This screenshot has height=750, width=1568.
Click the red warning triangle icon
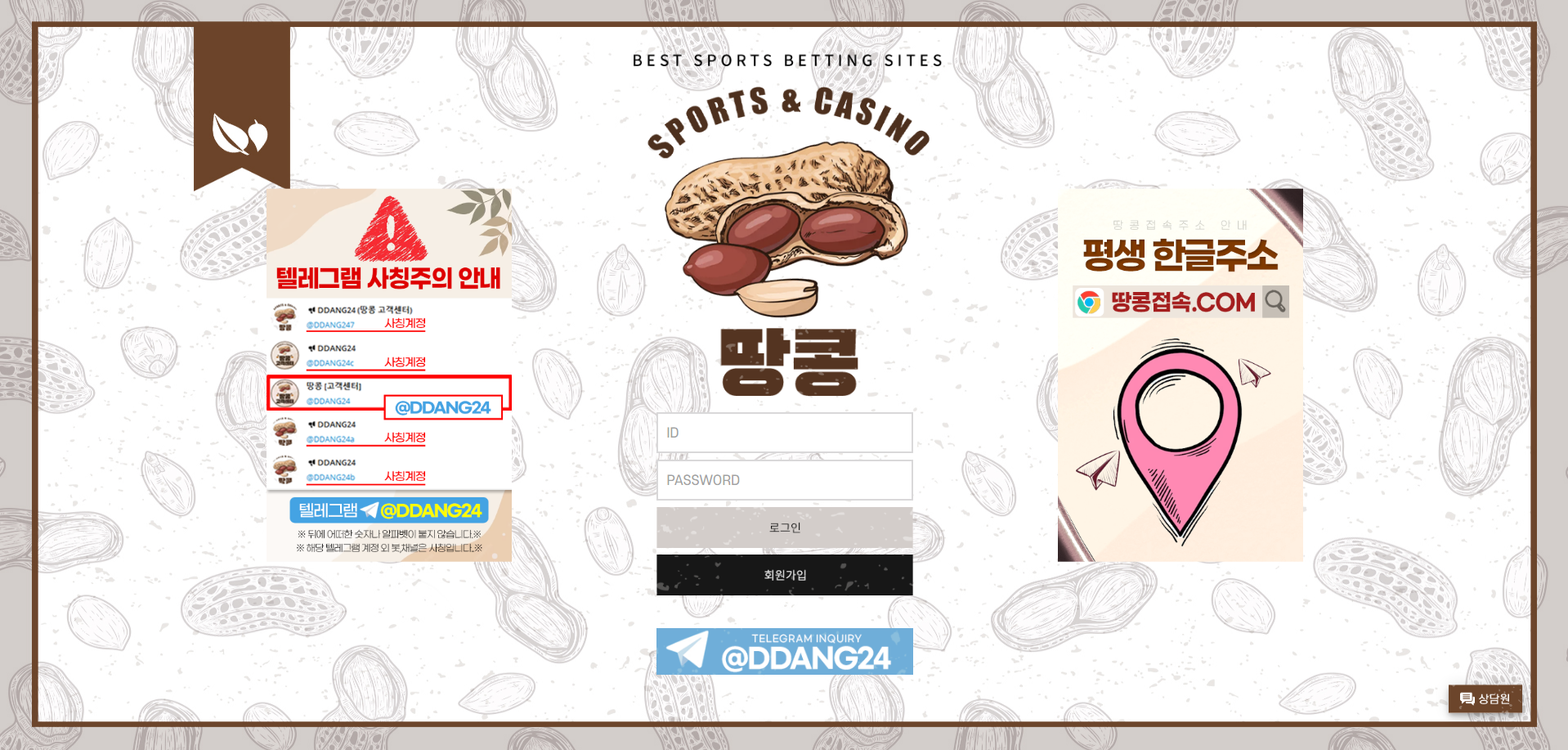pyautogui.click(x=390, y=228)
